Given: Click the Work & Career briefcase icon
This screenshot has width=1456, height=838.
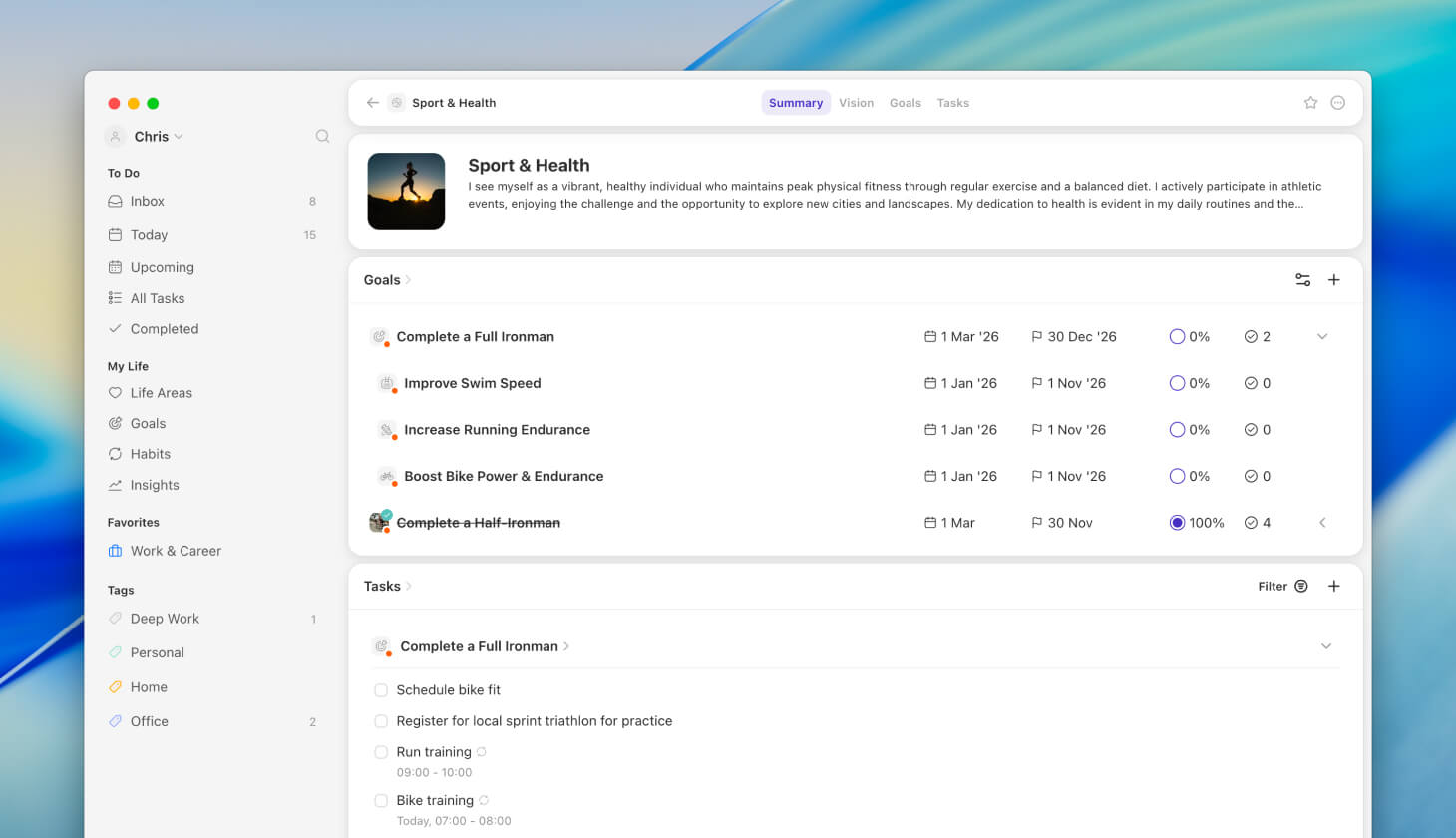Looking at the screenshot, I should [x=115, y=551].
